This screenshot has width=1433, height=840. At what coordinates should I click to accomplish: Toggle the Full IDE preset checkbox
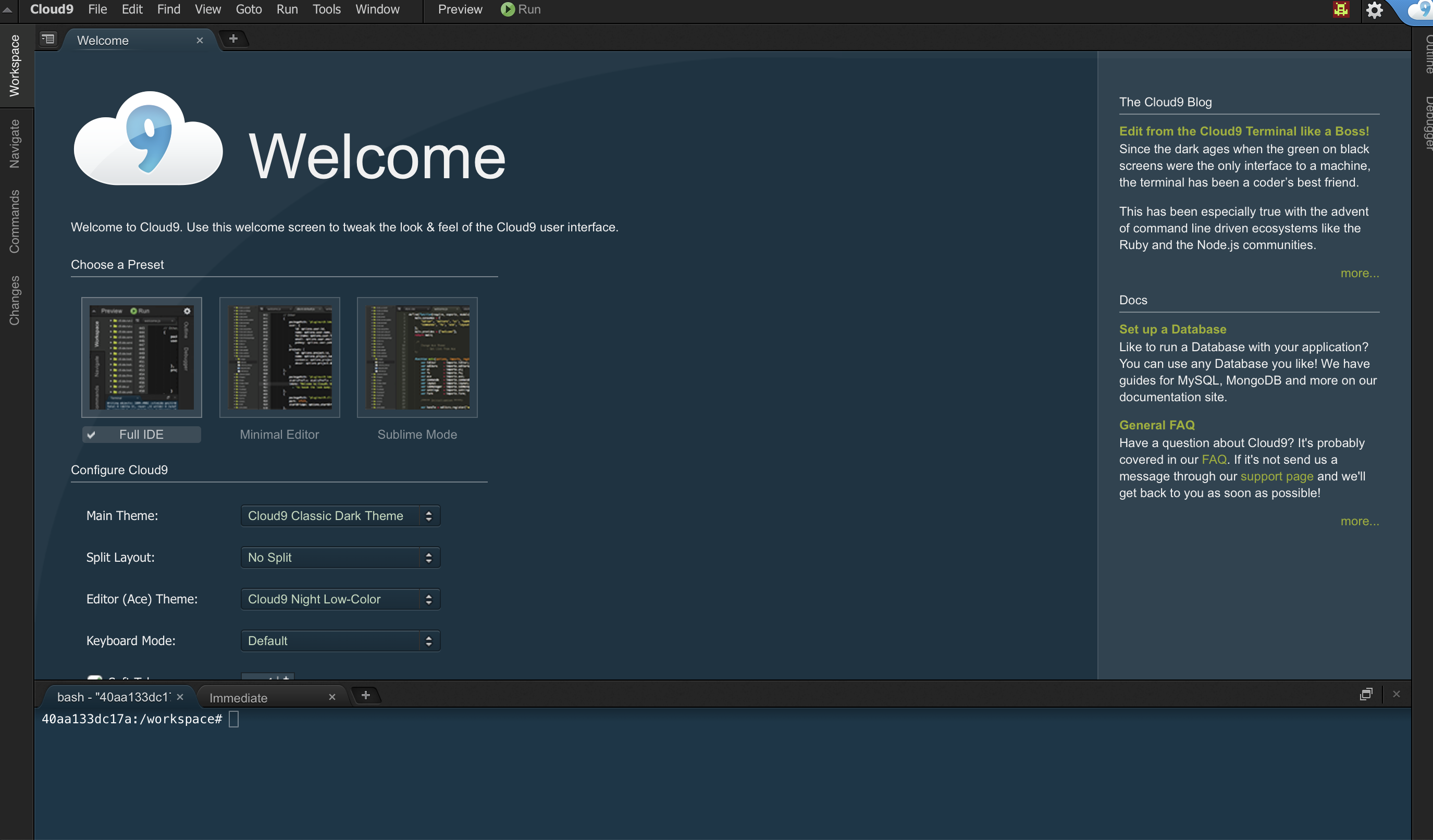(x=93, y=435)
